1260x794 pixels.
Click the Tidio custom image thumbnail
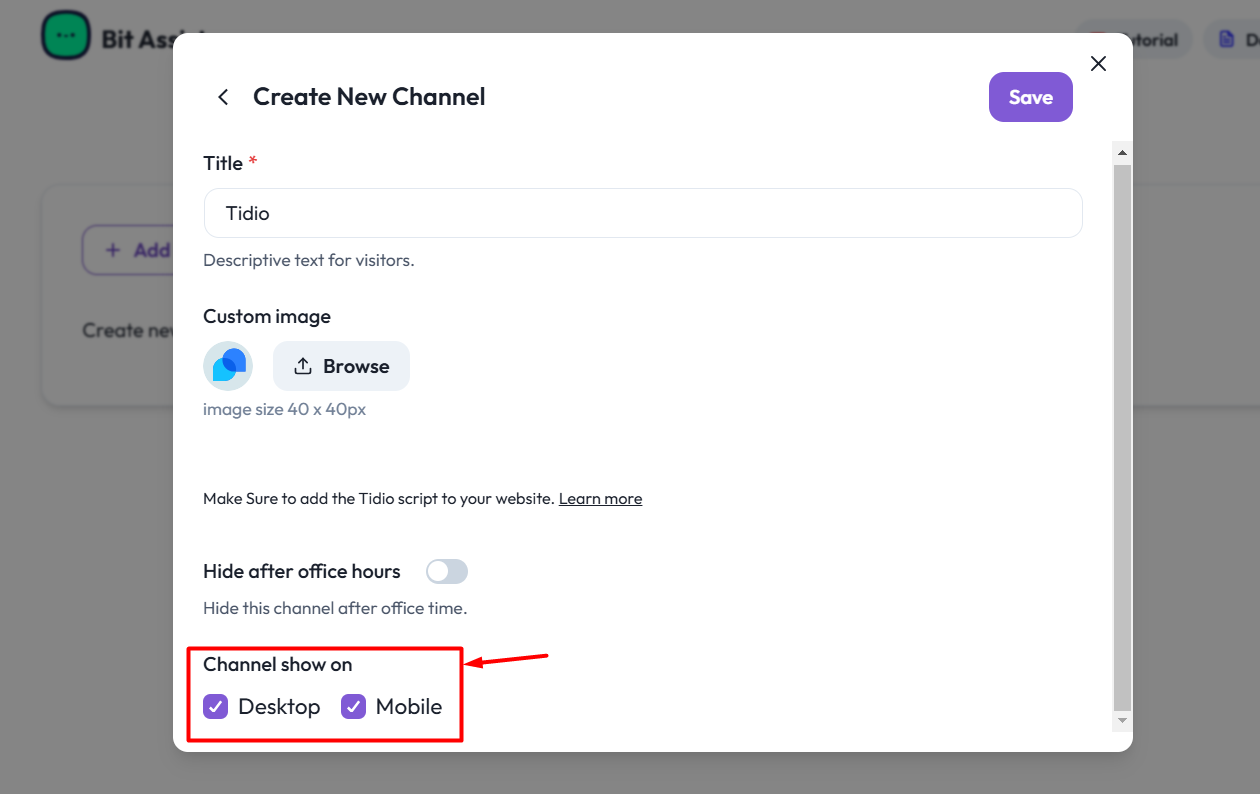(228, 366)
